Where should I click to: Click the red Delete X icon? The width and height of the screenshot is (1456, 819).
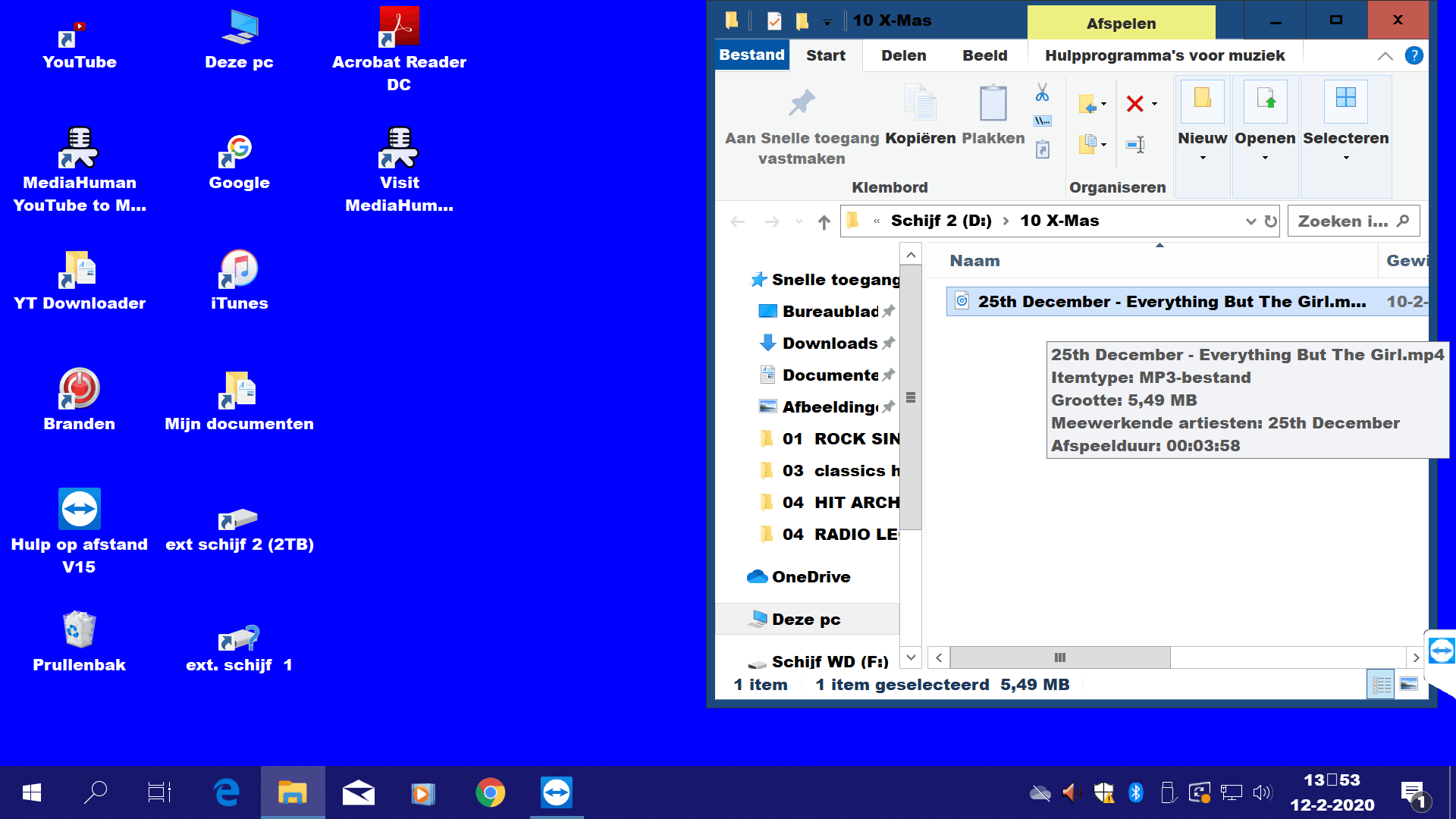click(1134, 104)
